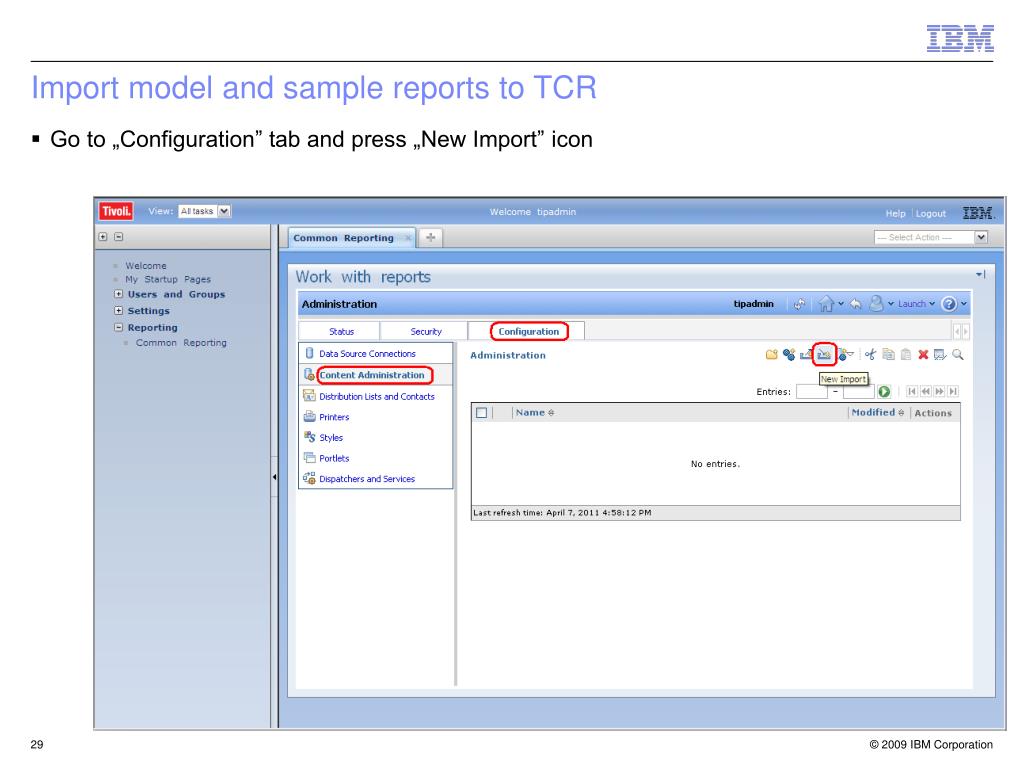Viewport: 1024px width, 768px height.
Task: Click the Help link in banner
Action: tap(895, 214)
